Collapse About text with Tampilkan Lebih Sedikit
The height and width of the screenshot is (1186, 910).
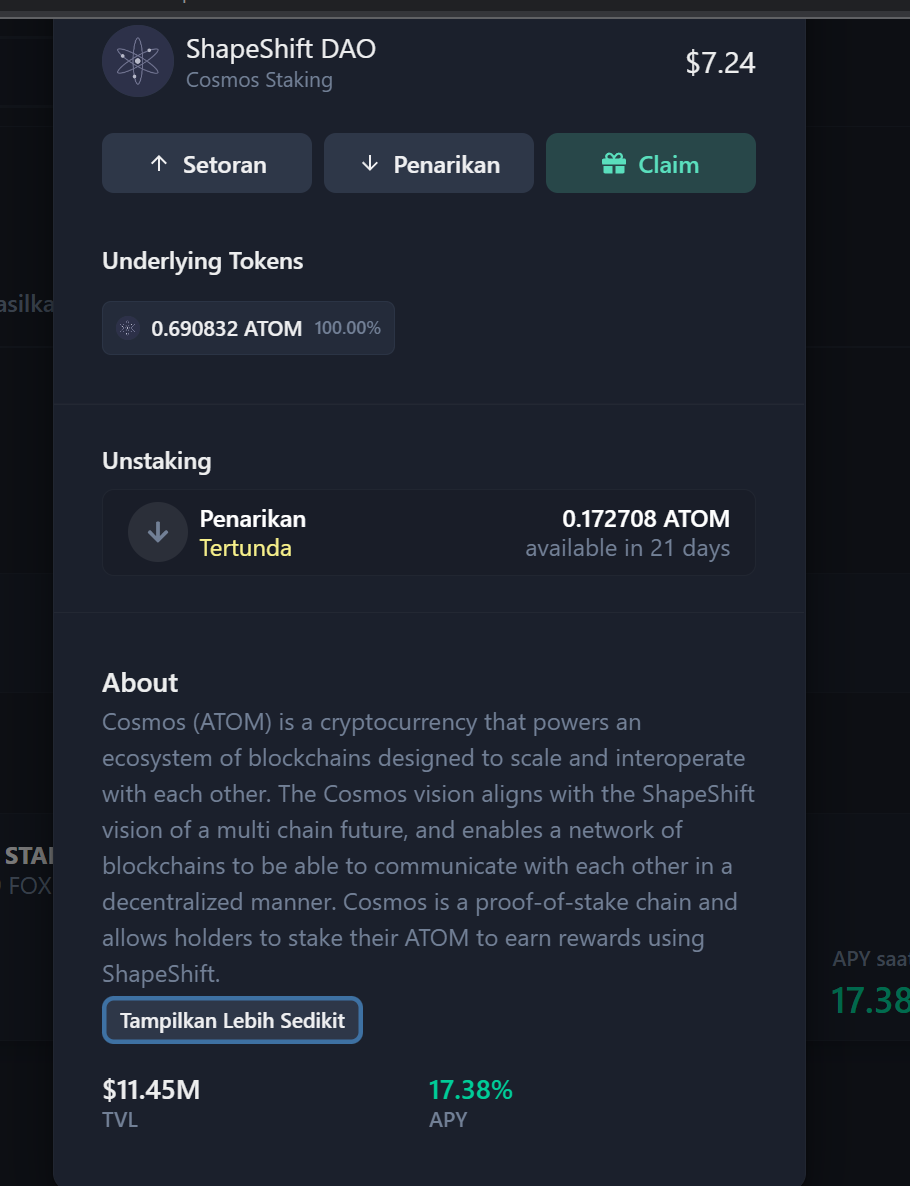232,1020
